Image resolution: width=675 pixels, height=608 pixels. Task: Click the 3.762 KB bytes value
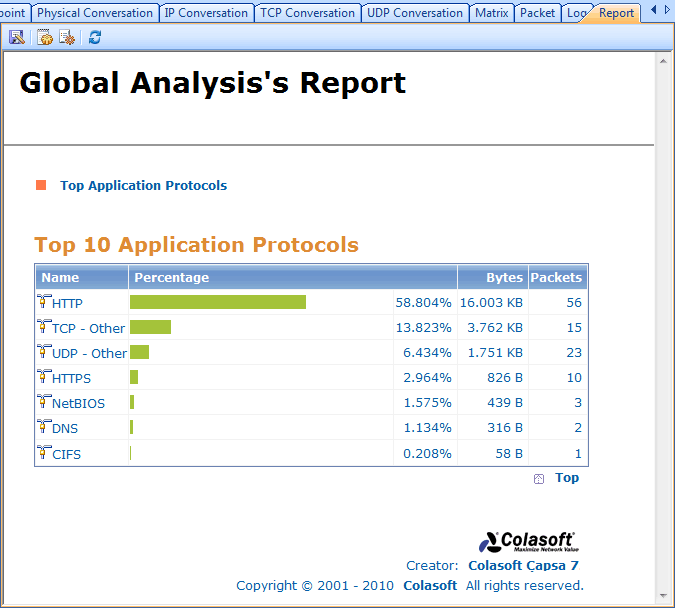tap(495, 327)
